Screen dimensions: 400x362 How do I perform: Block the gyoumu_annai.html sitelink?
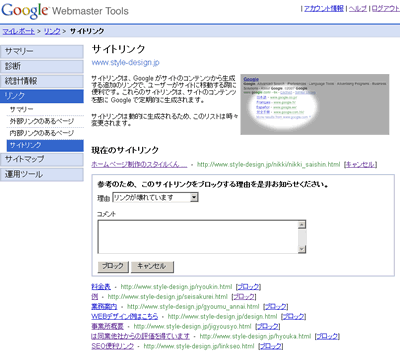point(275,307)
